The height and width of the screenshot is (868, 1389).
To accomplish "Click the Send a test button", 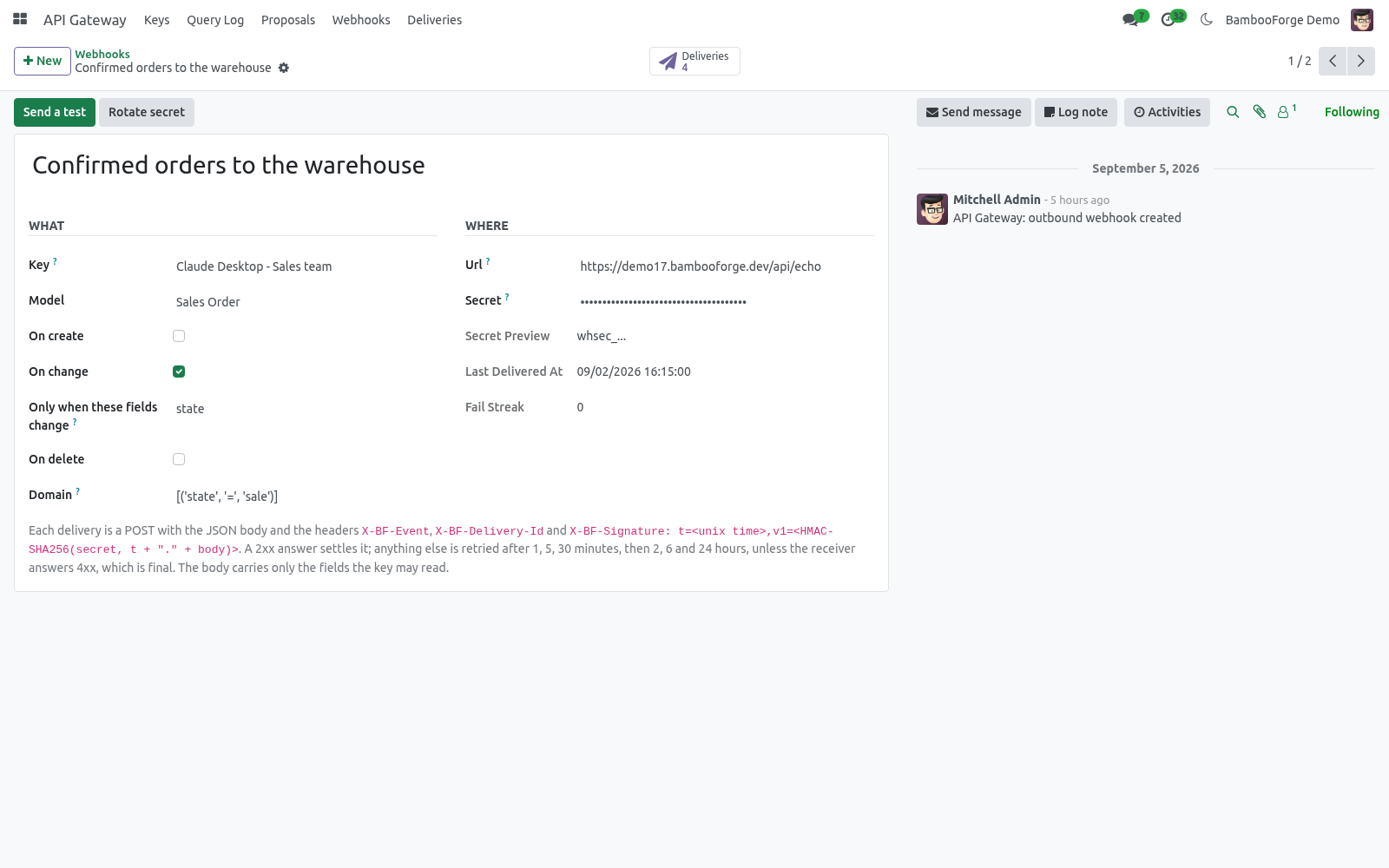I will 55,112.
